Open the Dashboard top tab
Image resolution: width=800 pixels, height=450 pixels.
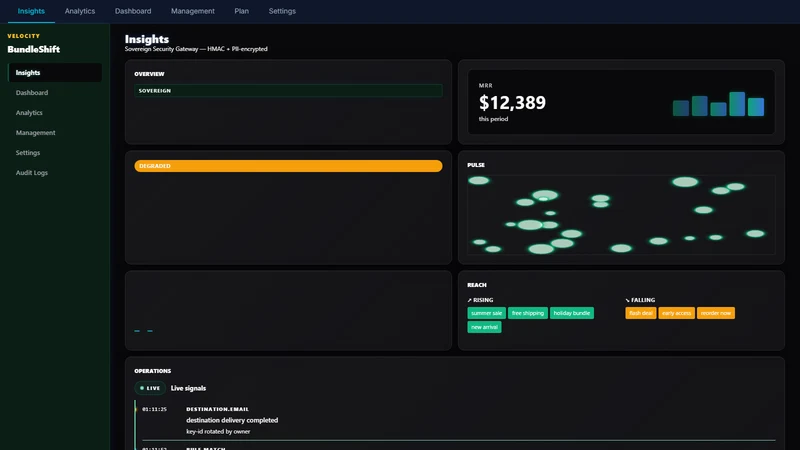point(133,11)
